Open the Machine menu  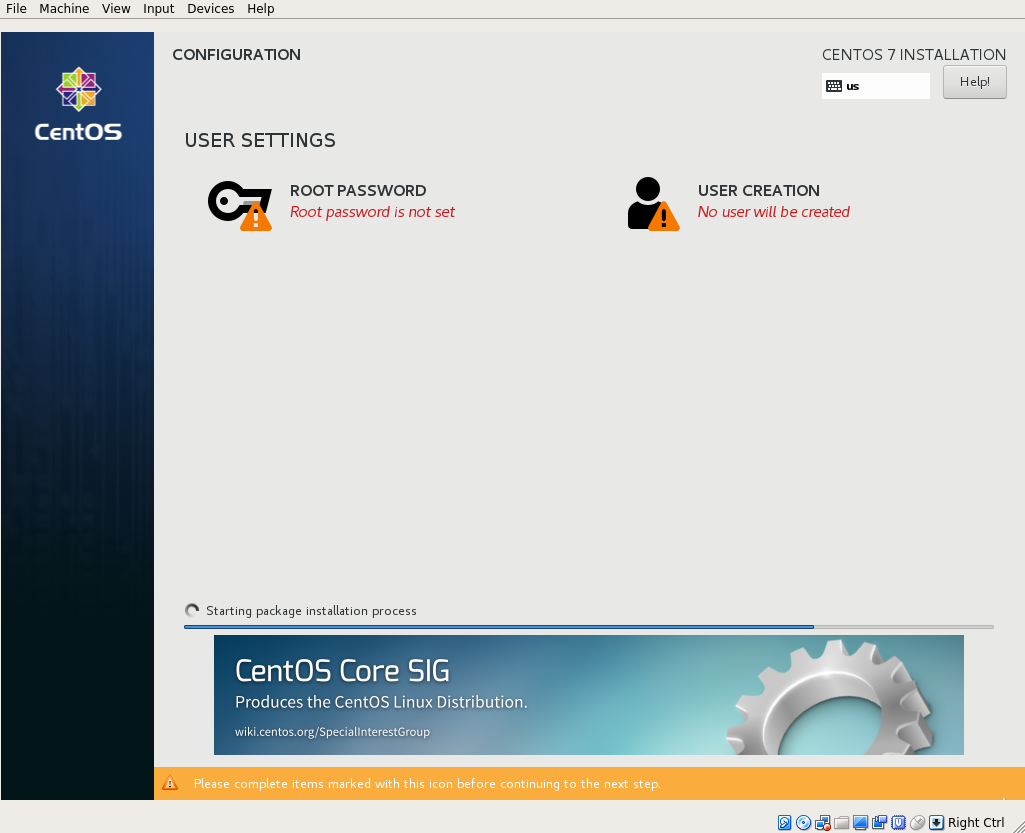63,8
